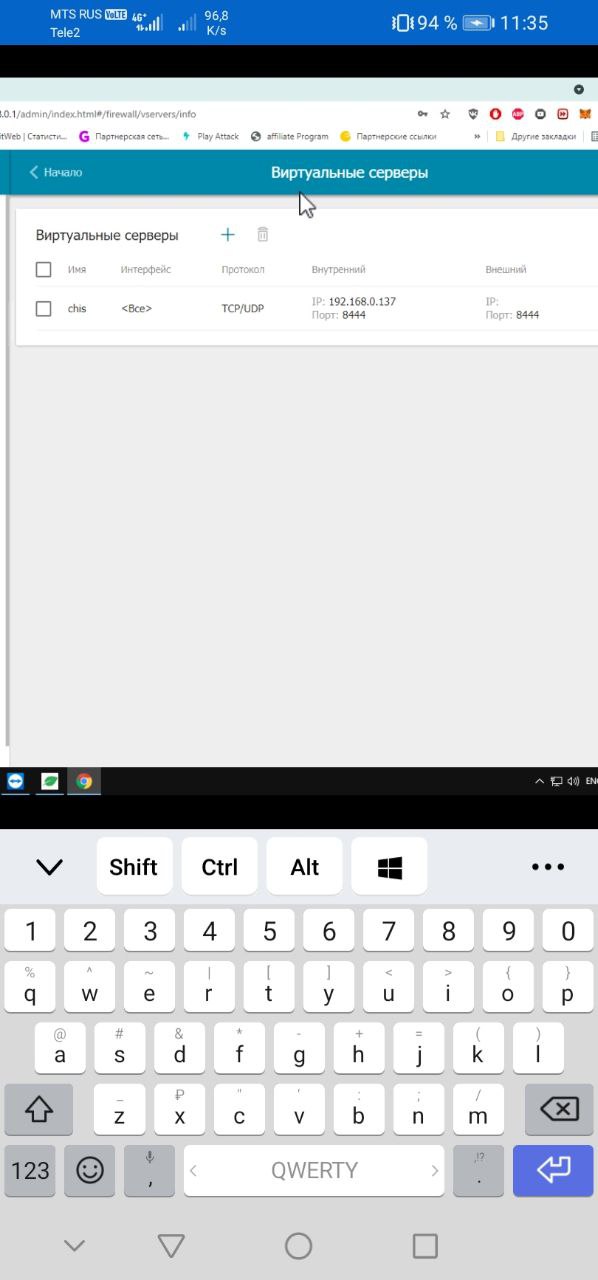Tick the select-all checkbox in the table header

coord(43,269)
